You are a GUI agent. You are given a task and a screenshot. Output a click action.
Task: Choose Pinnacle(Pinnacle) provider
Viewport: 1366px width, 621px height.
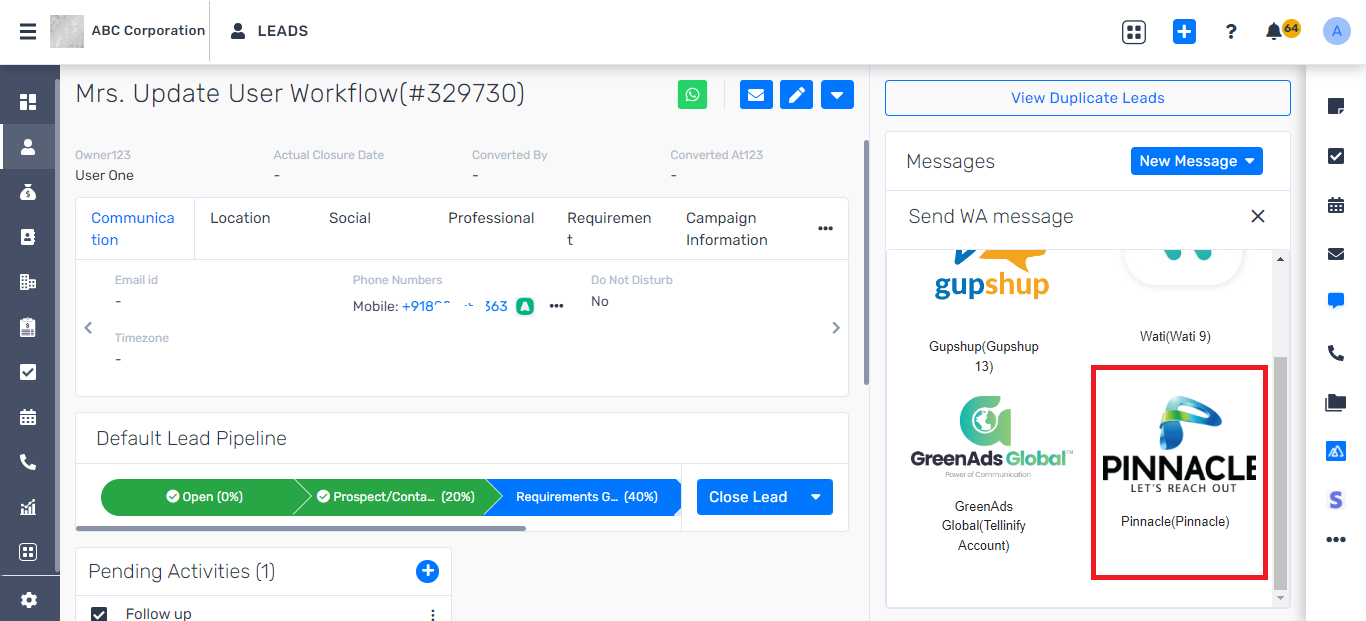1178,472
